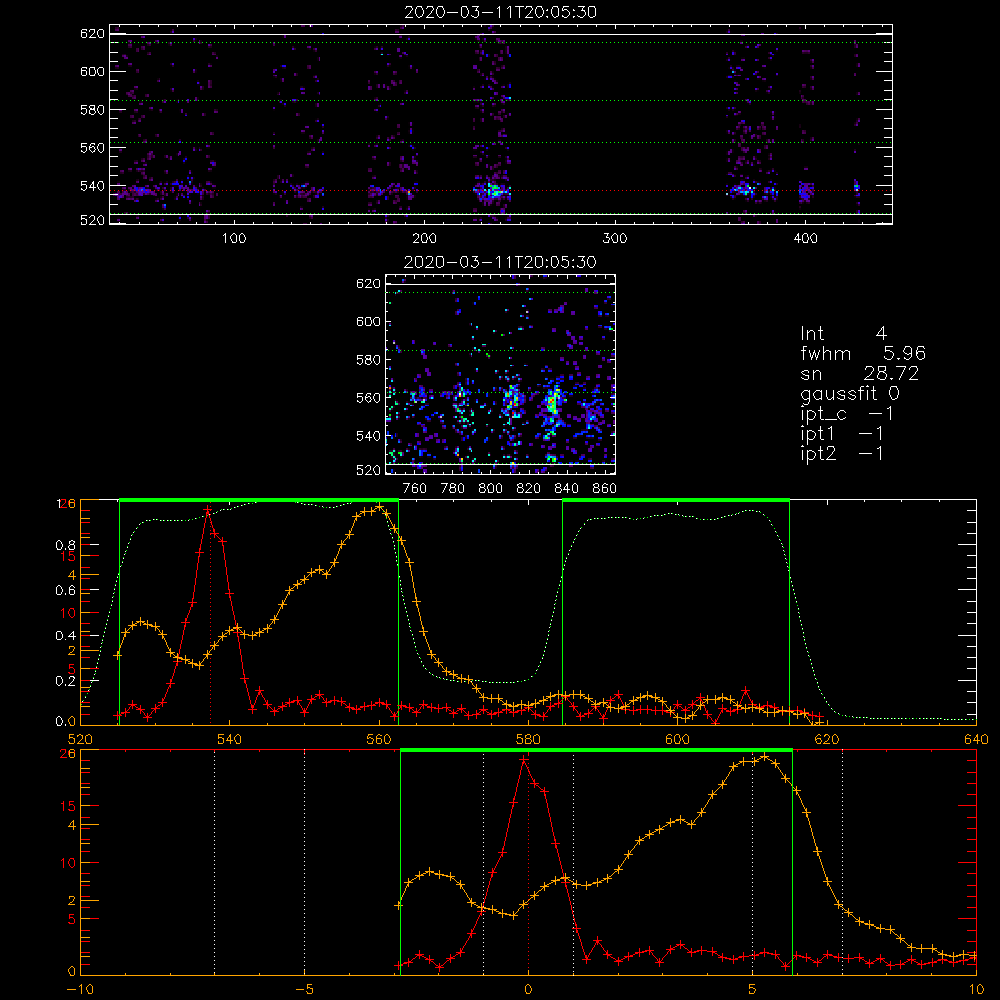Click the top plot title 2020-03-11T20:05:30
The image size is (1000, 1000).
(501, 12)
